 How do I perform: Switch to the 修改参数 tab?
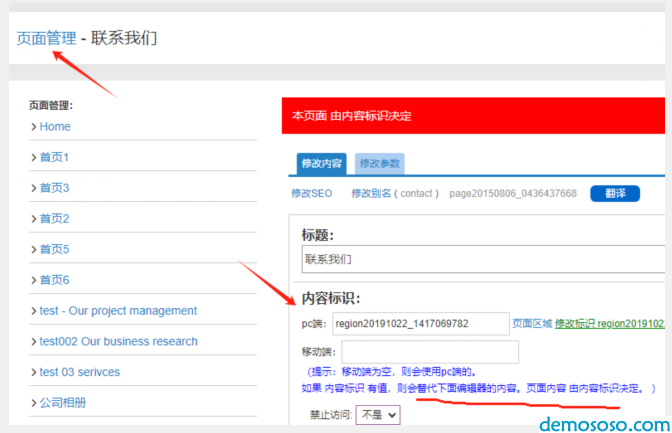[379, 164]
